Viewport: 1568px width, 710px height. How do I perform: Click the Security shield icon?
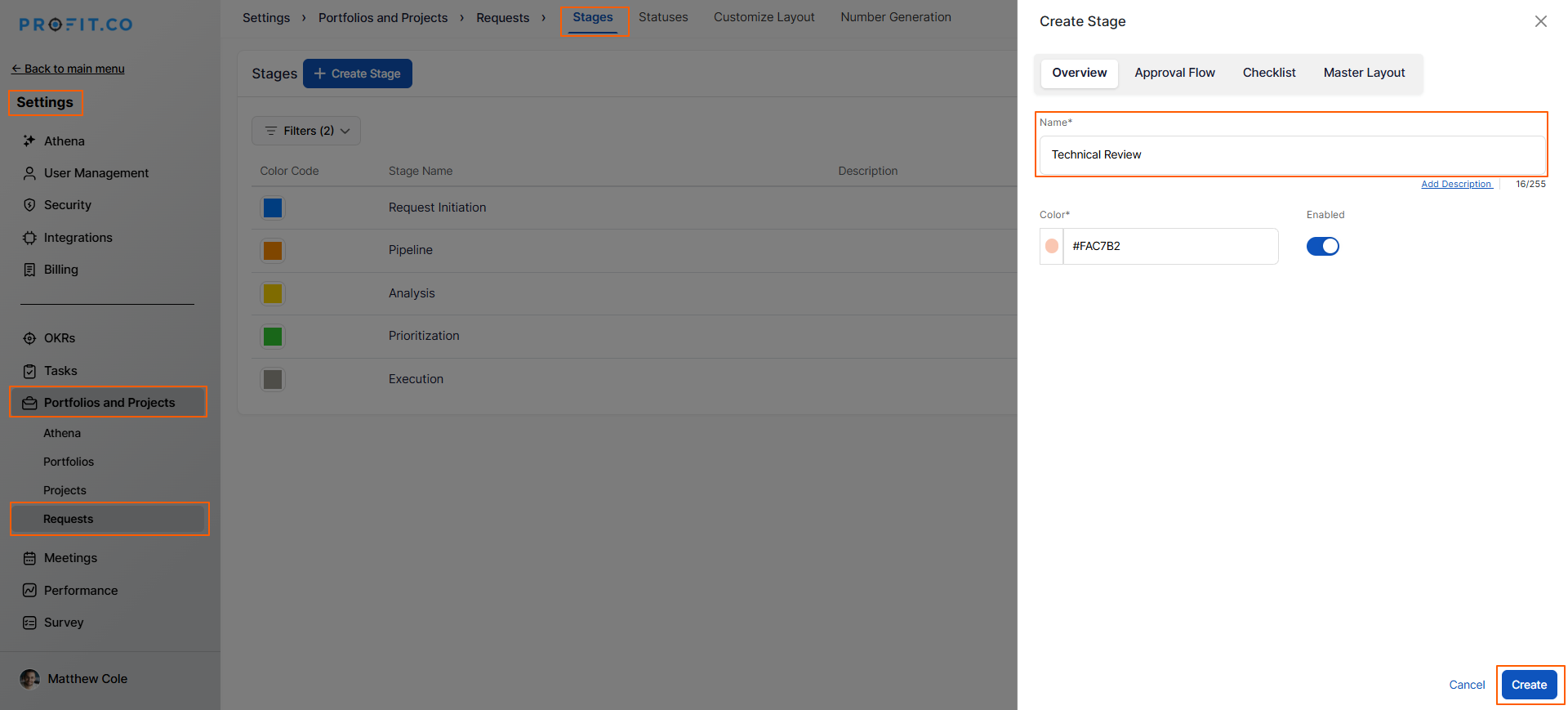click(29, 205)
